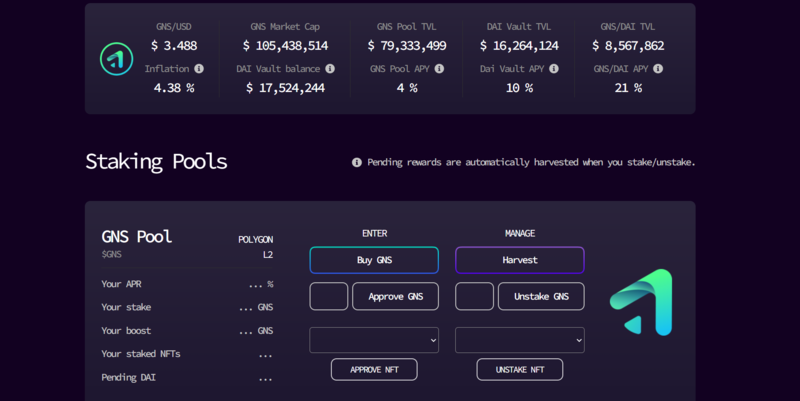Click the ENTER column heading

374,234
